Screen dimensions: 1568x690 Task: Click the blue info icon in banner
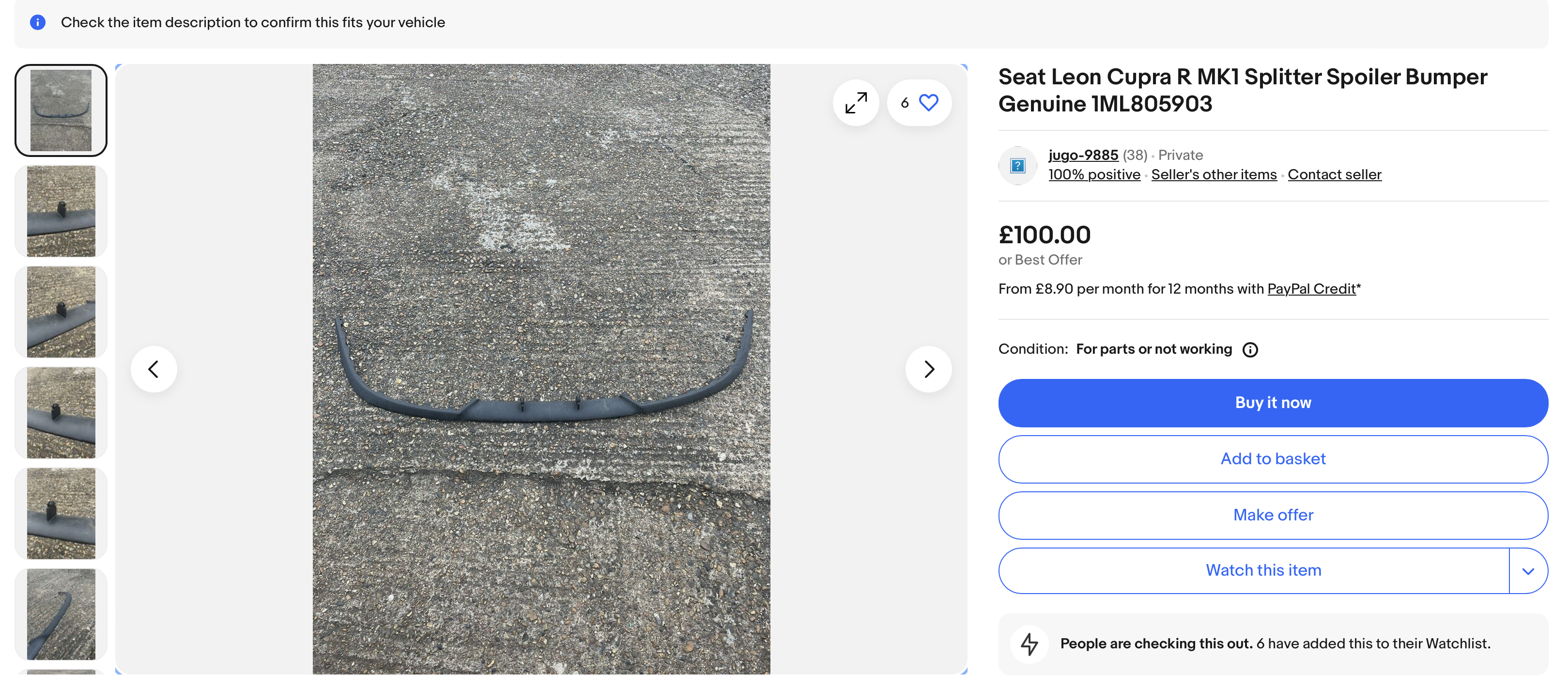(x=38, y=23)
